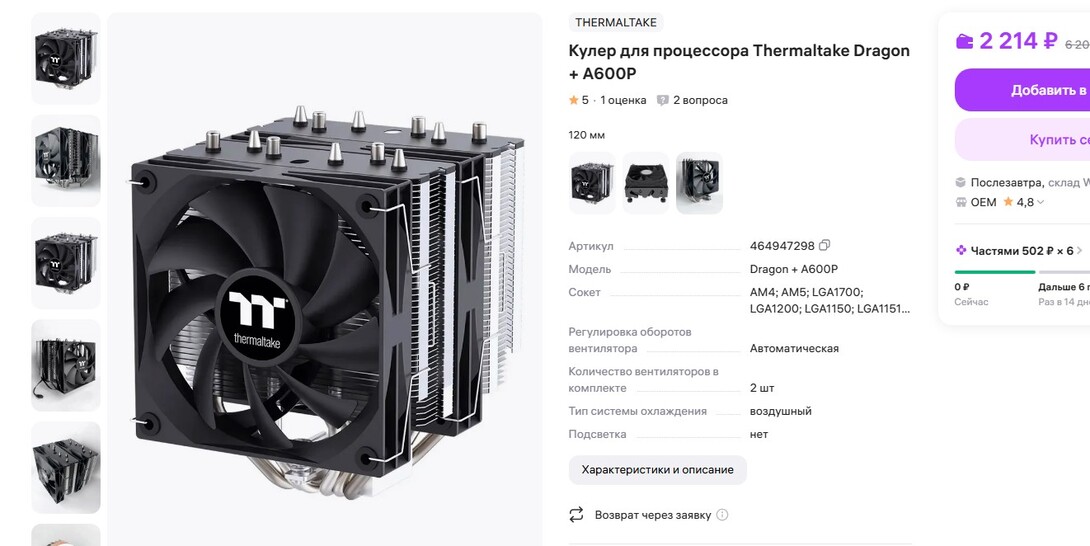Click the OEM seller shop icon

click(x=961, y=202)
